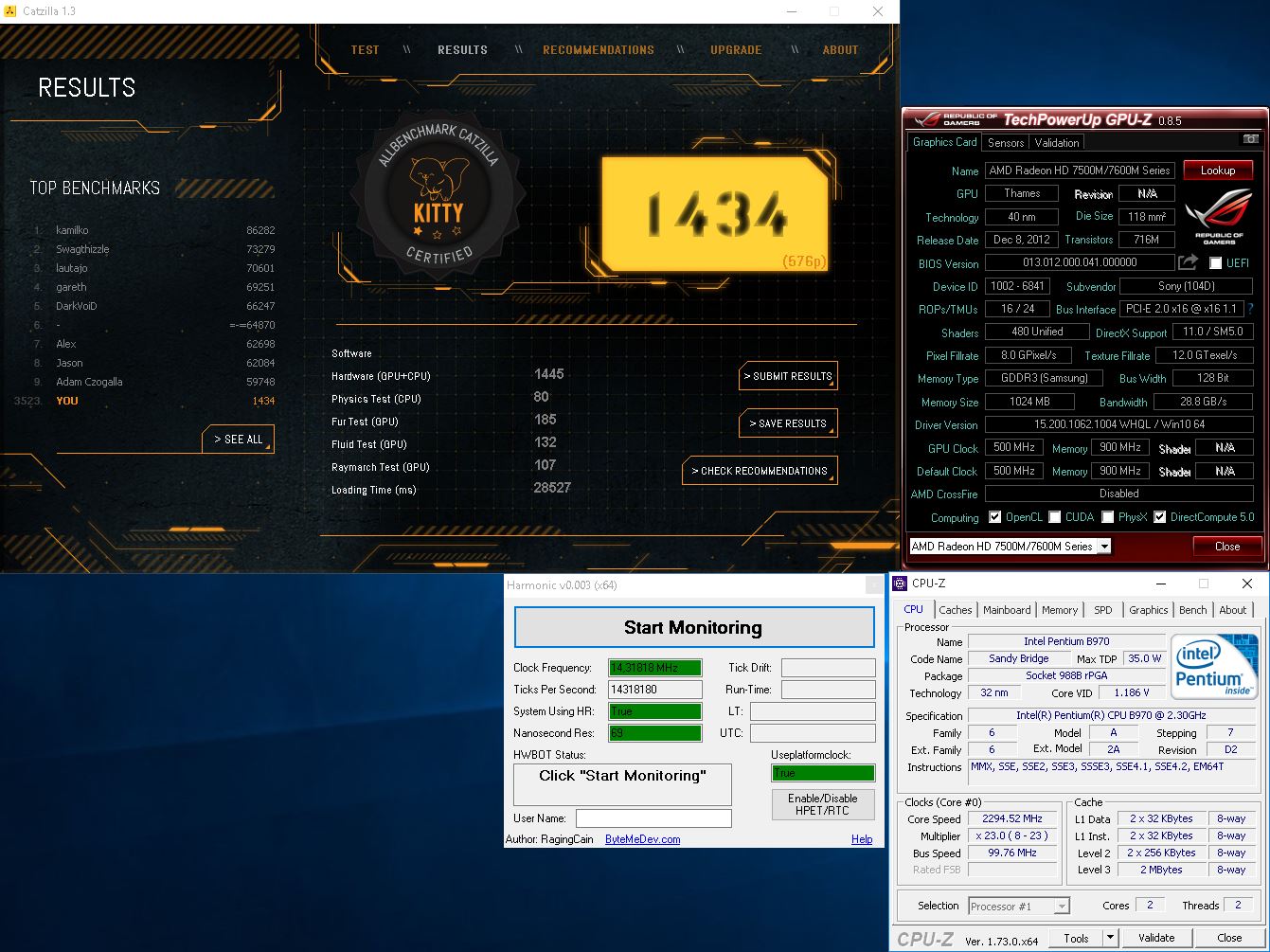Click the SUBMIT RESULTS button
This screenshot has width=1270, height=952.
(788, 376)
